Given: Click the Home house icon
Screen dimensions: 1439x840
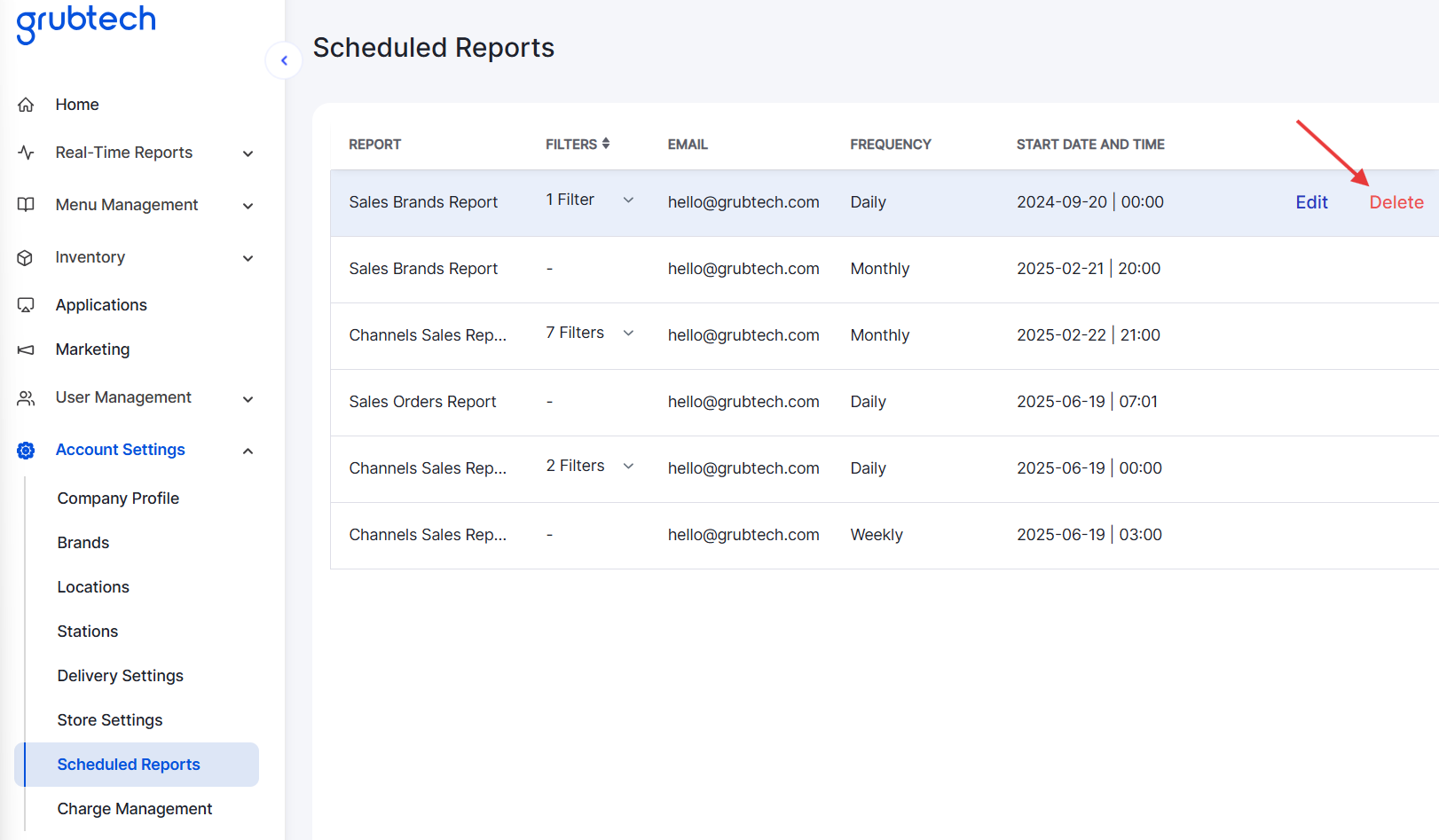Looking at the screenshot, I should (26, 105).
